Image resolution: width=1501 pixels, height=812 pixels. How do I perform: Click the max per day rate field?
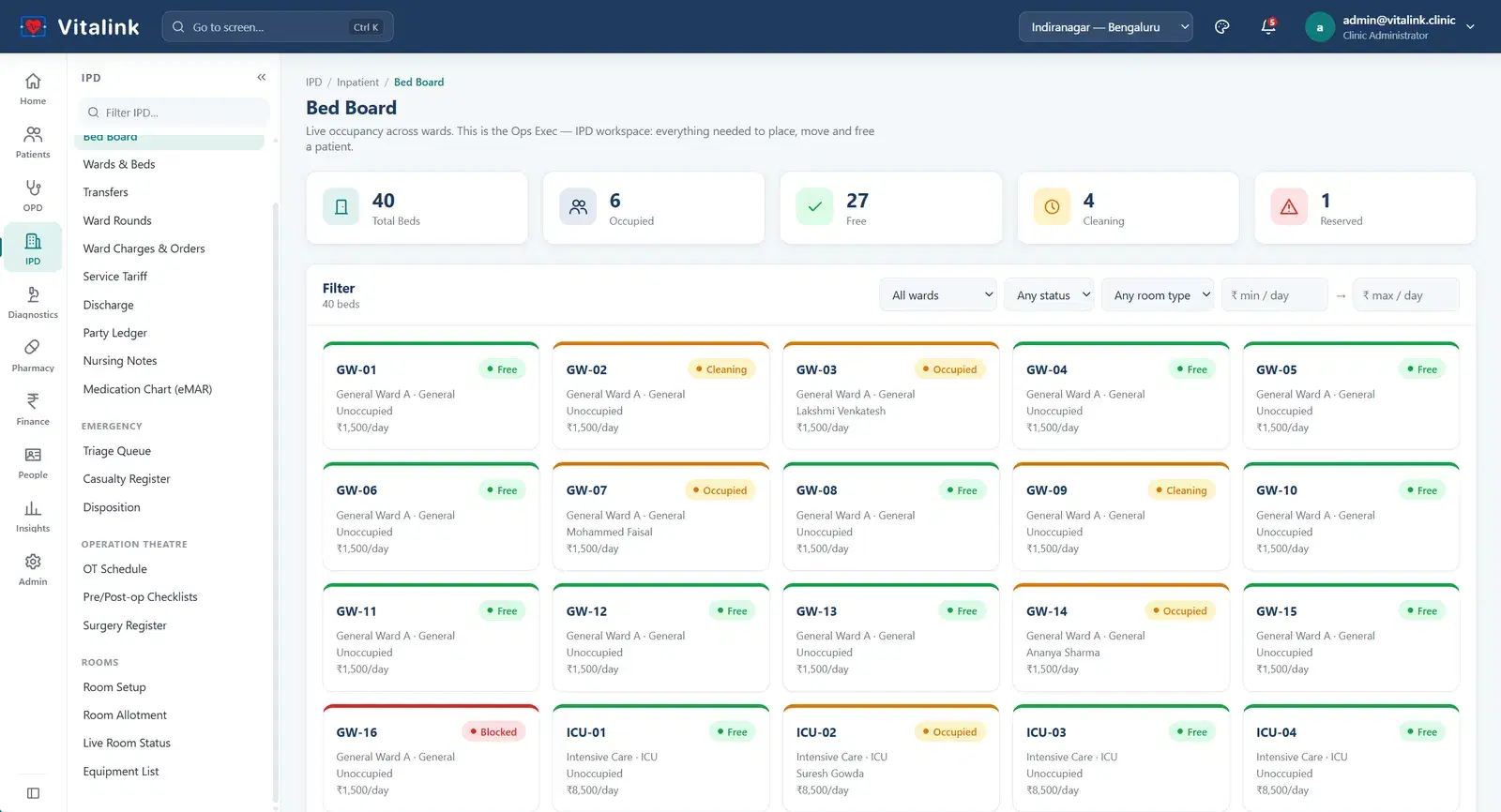tap(1405, 295)
